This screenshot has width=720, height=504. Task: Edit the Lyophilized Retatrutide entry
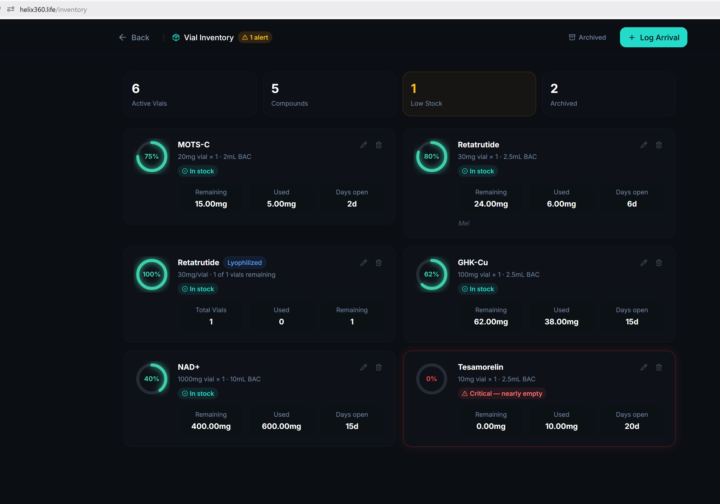pos(364,263)
